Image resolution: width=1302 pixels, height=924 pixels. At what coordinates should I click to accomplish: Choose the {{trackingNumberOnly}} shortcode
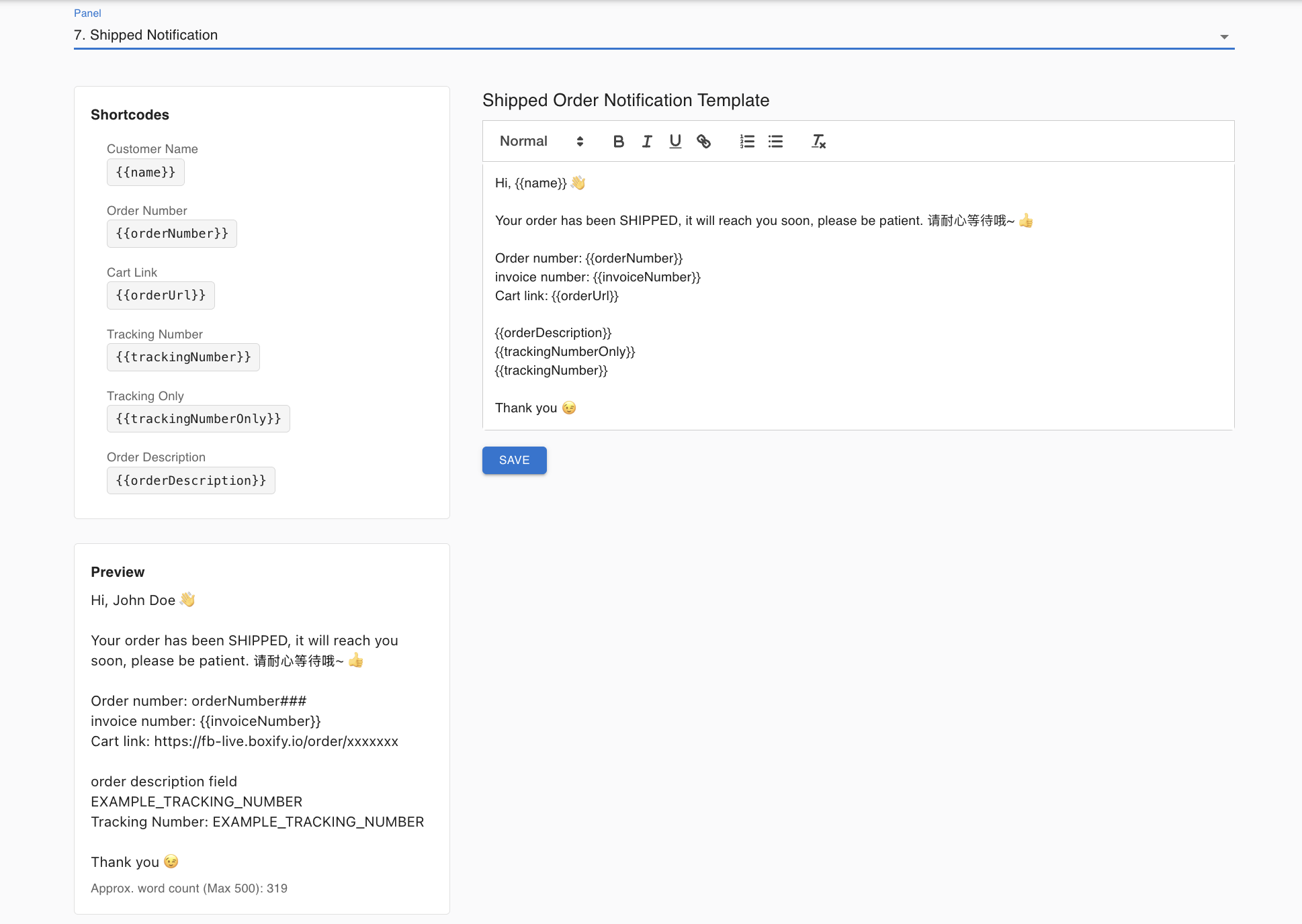click(198, 419)
